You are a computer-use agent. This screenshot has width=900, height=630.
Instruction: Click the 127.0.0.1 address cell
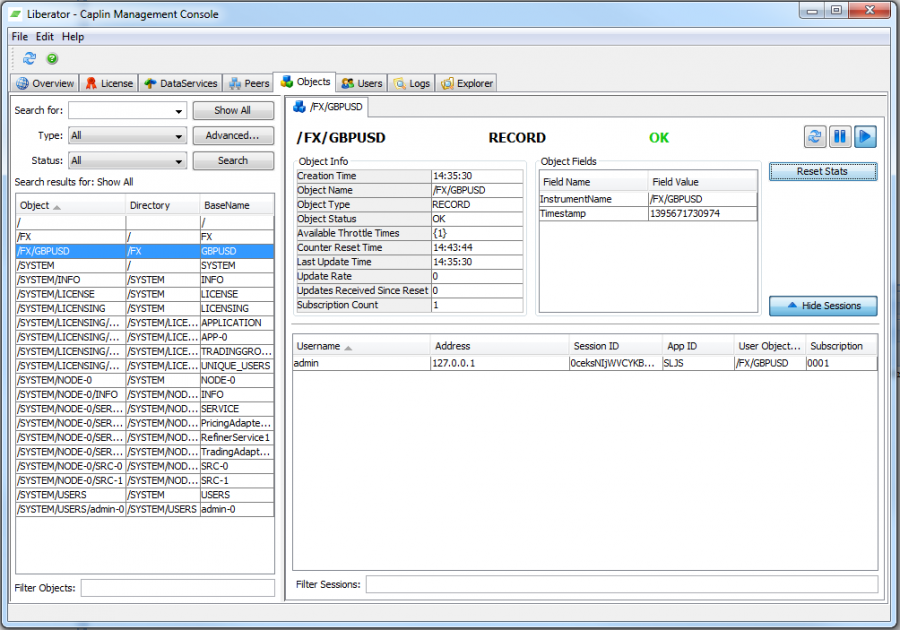(499, 363)
